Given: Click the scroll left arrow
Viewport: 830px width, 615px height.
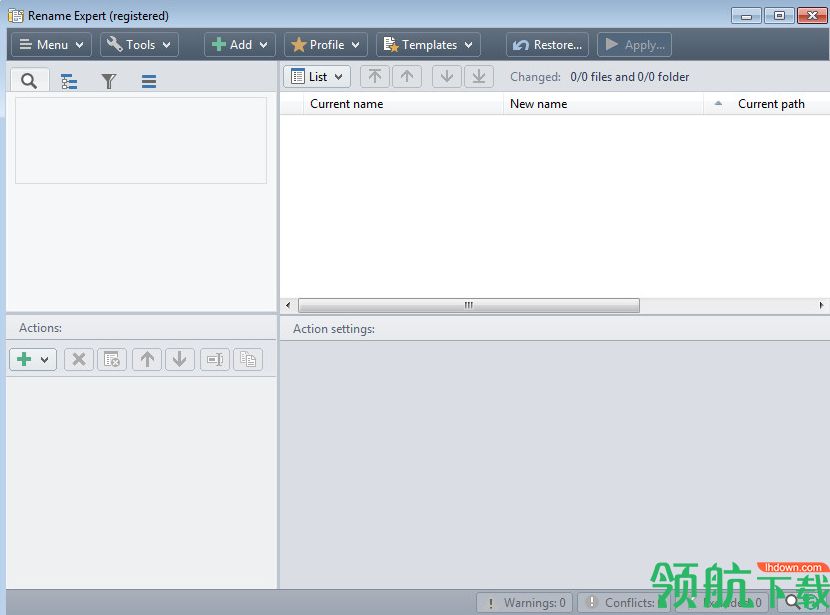Looking at the screenshot, I should coord(288,305).
